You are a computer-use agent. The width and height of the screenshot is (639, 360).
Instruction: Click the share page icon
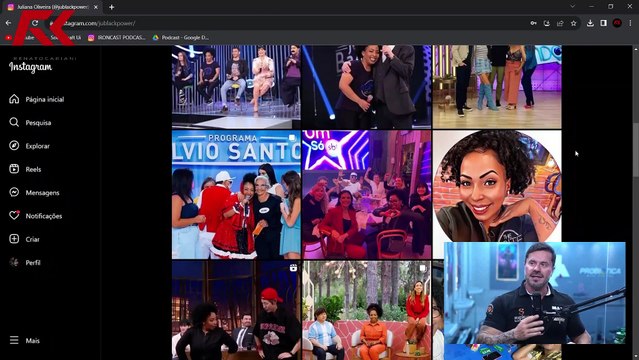(560, 23)
